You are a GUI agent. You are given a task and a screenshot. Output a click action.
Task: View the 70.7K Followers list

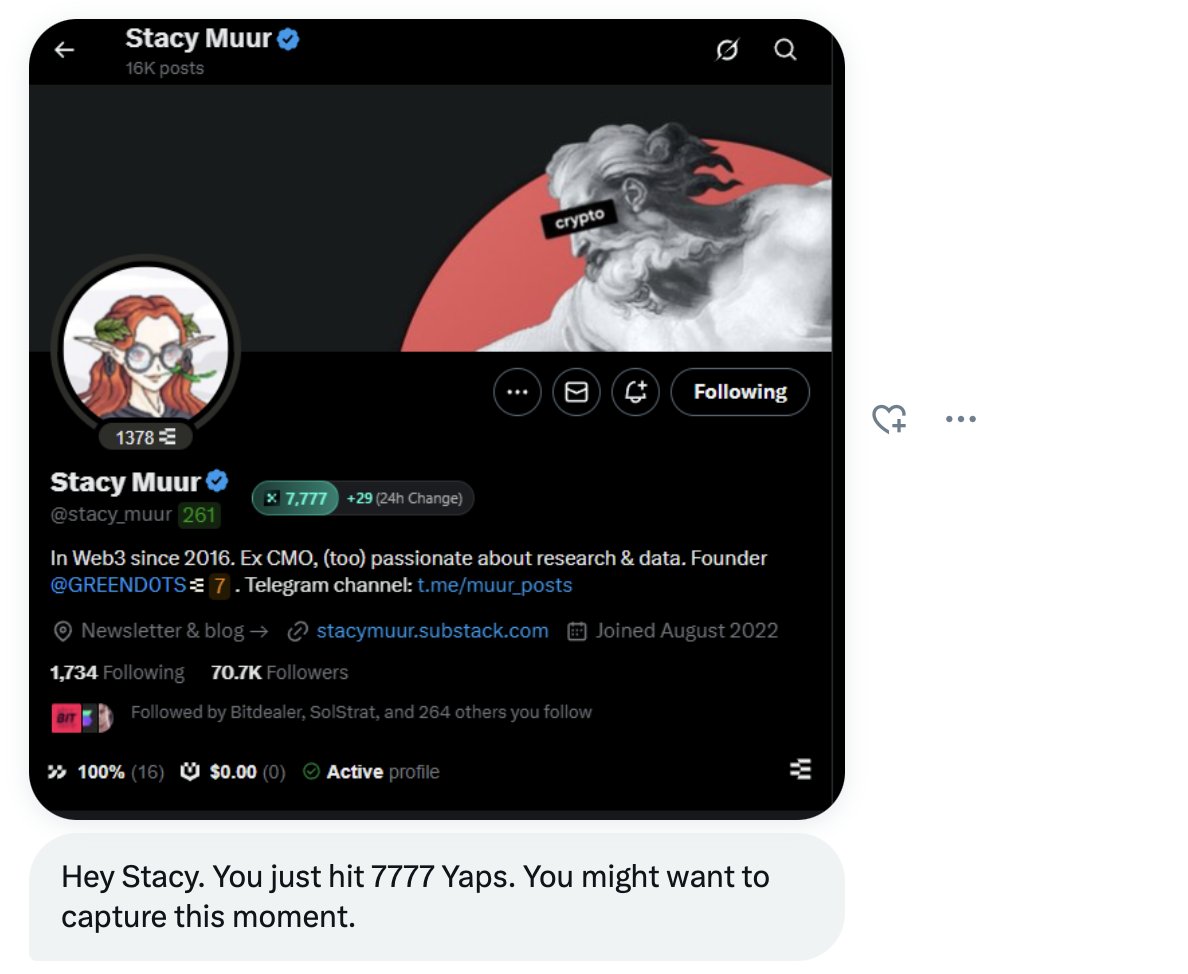pos(279,673)
